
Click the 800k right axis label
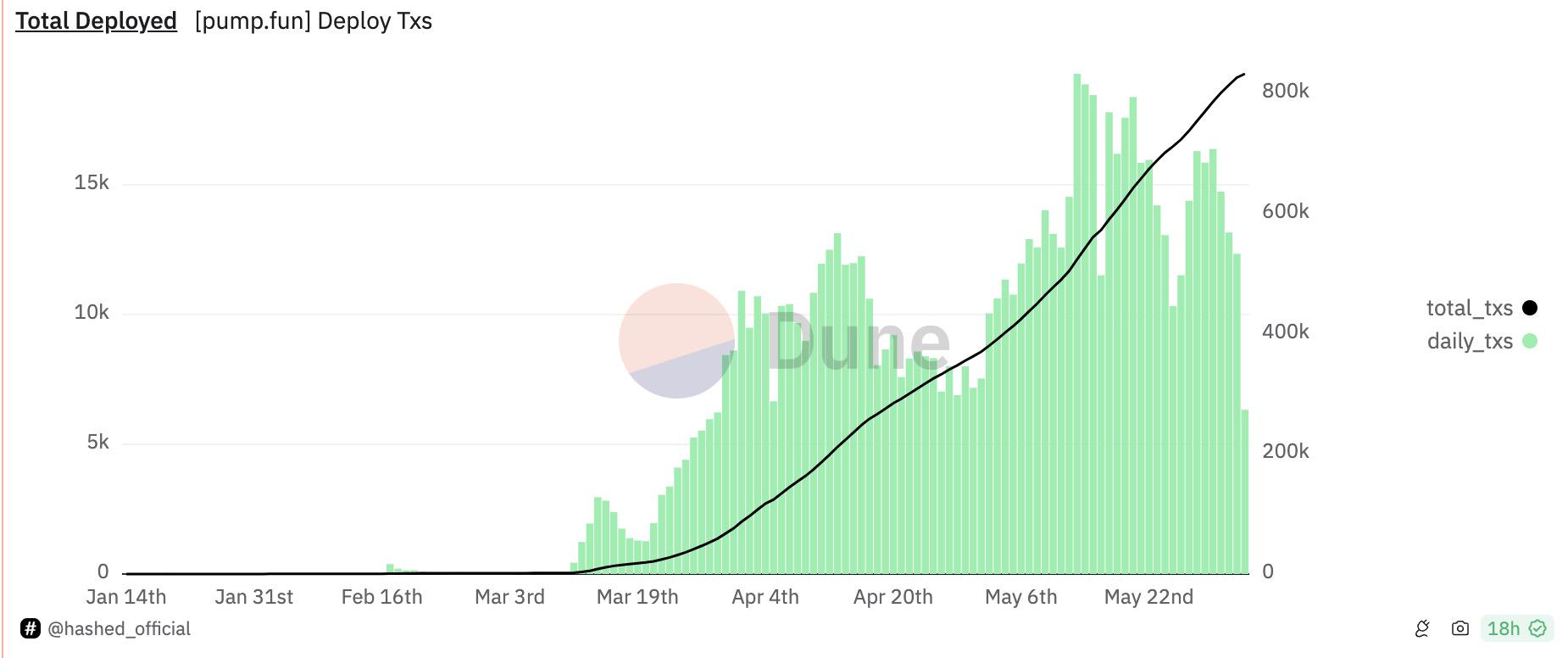tap(1285, 91)
